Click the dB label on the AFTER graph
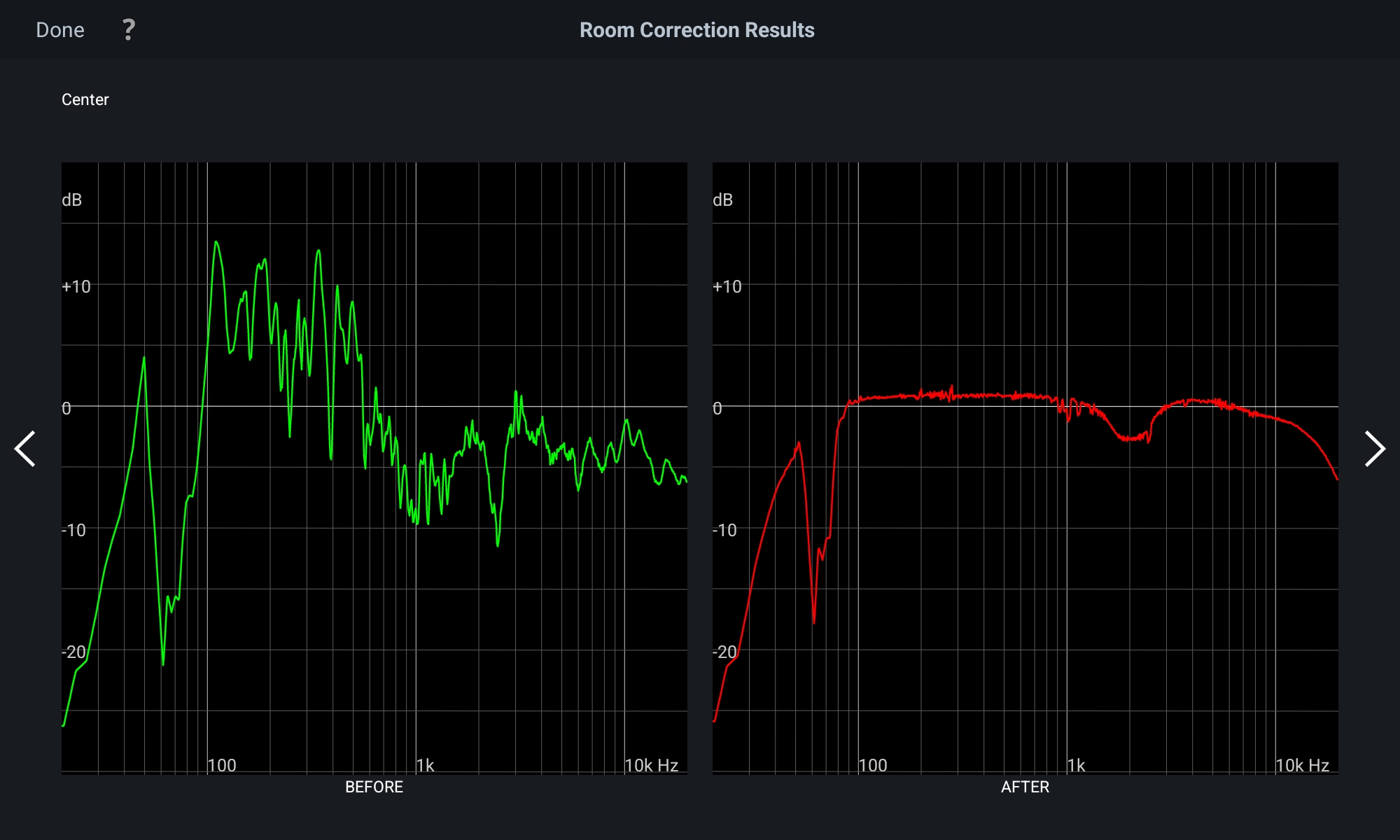This screenshot has height=840, width=1400. point(723,200)
